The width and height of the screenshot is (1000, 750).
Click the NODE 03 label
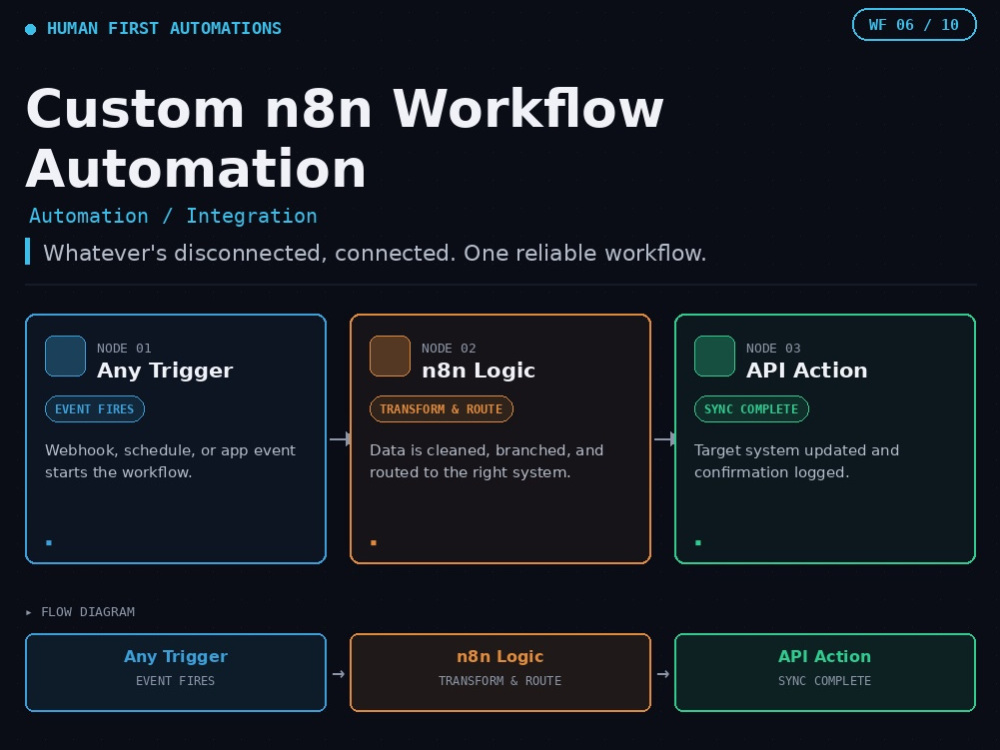(x=773, y=348)
